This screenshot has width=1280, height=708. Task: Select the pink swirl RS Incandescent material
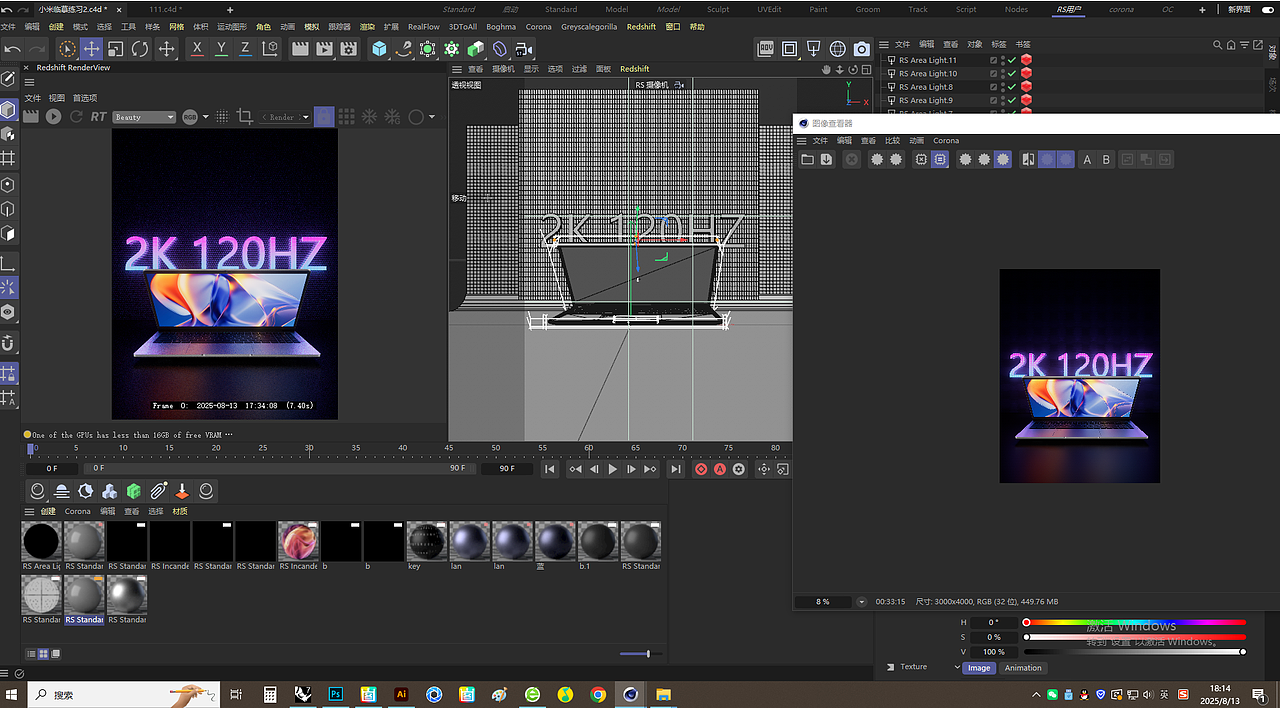click(298, 541)
